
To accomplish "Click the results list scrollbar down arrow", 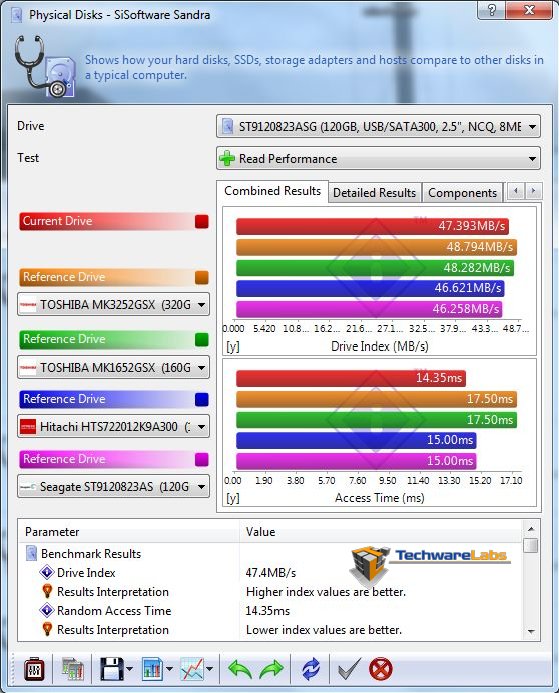I will coord(531,632).
